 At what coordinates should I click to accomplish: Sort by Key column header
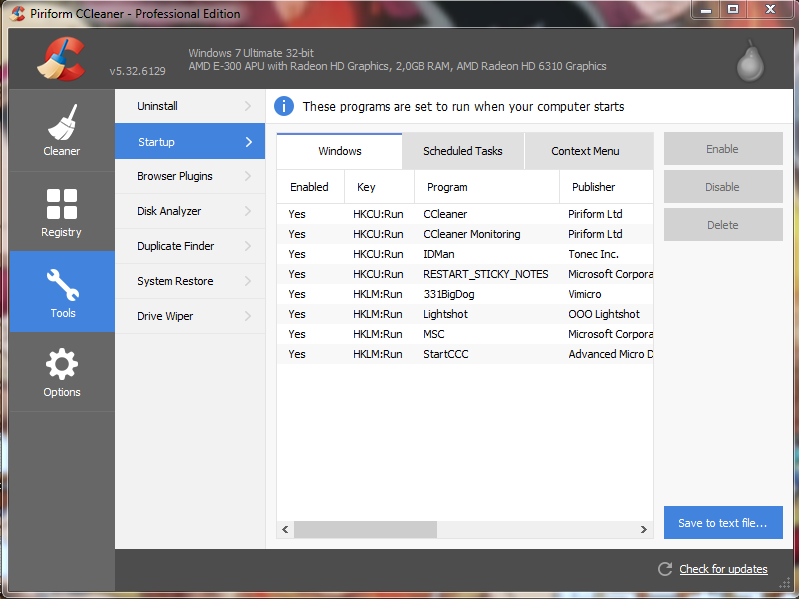pyautogui.click(x=380, y=187)
